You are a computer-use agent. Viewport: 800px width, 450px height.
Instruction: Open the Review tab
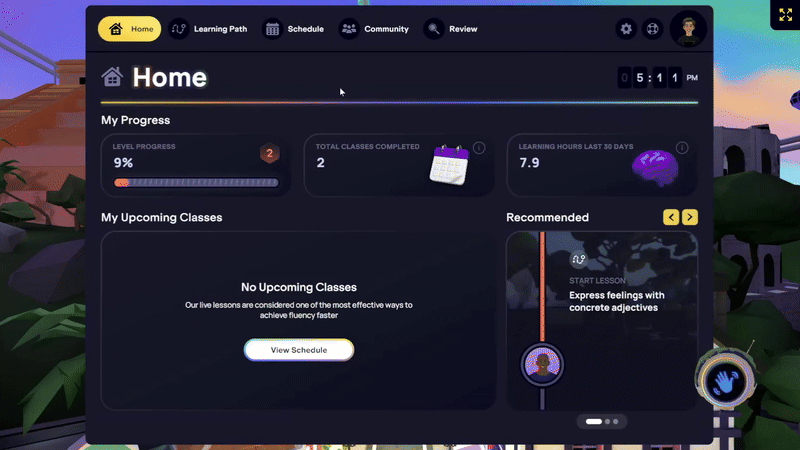(451, 29)
